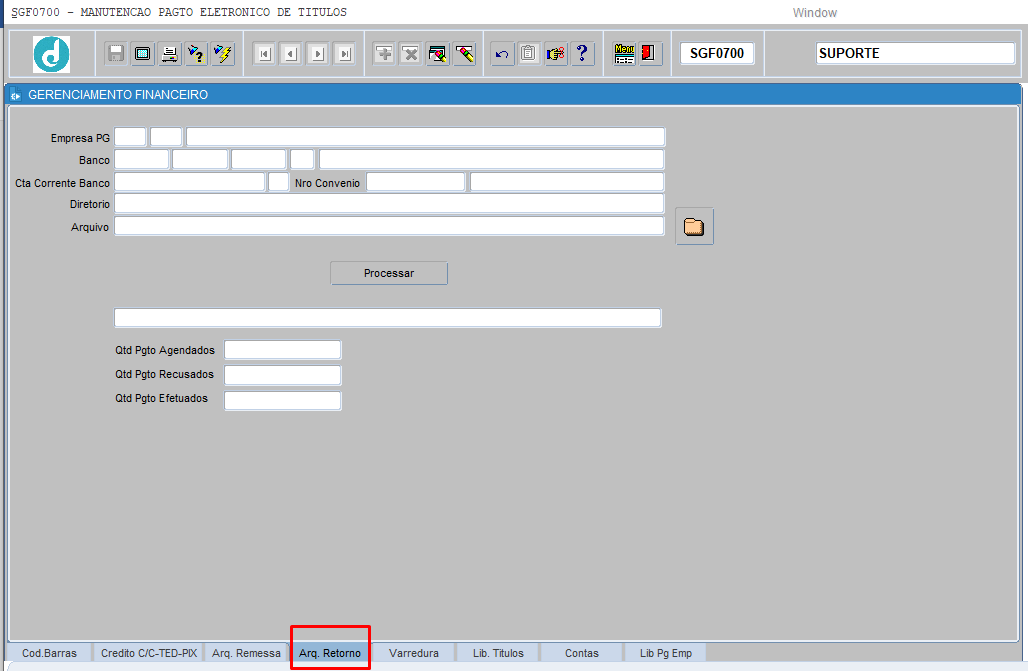Go to next record arrow icon

tap(318, 54)
